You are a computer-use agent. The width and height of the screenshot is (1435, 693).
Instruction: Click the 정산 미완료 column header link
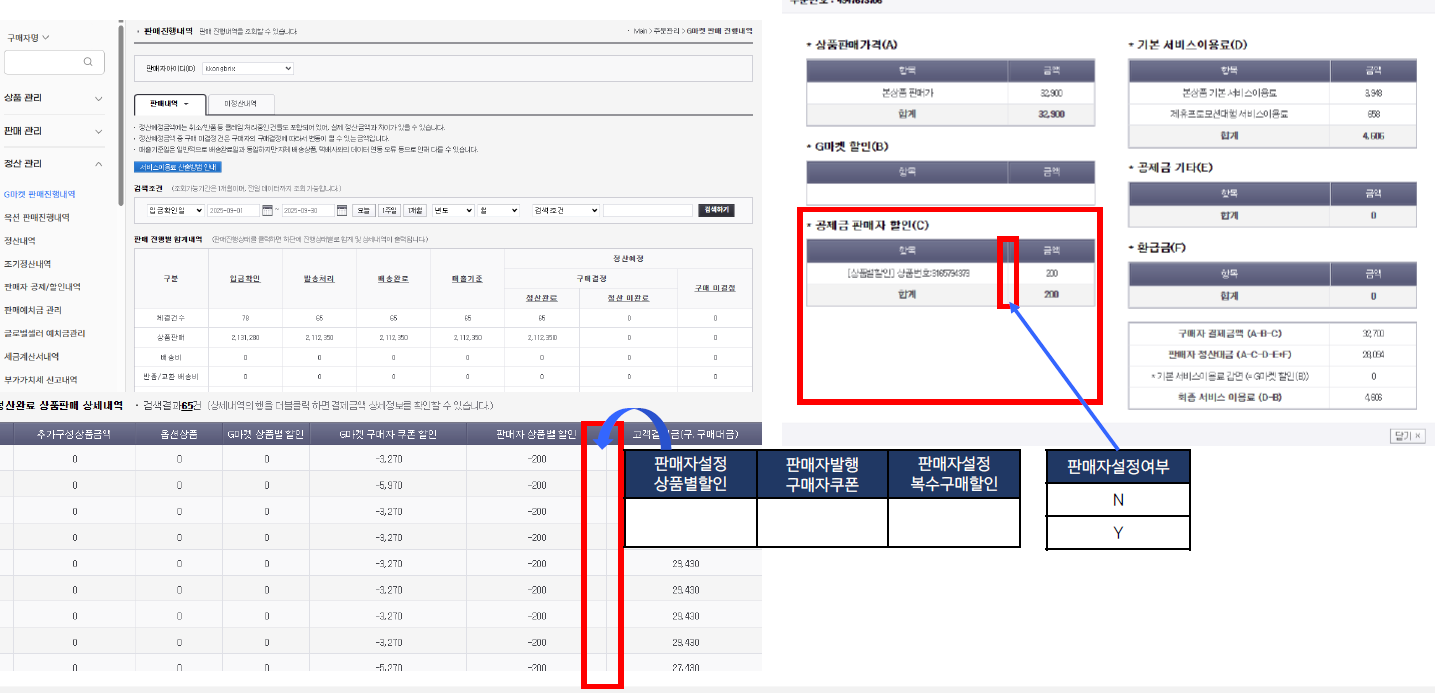point(628,298)
